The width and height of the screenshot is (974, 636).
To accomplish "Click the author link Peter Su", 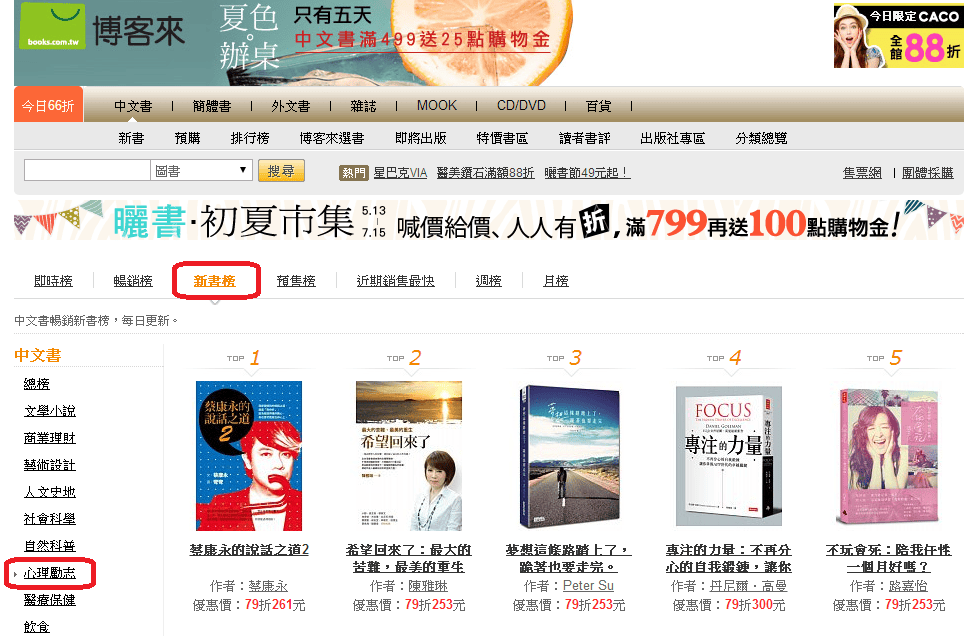I will point(588,586).
